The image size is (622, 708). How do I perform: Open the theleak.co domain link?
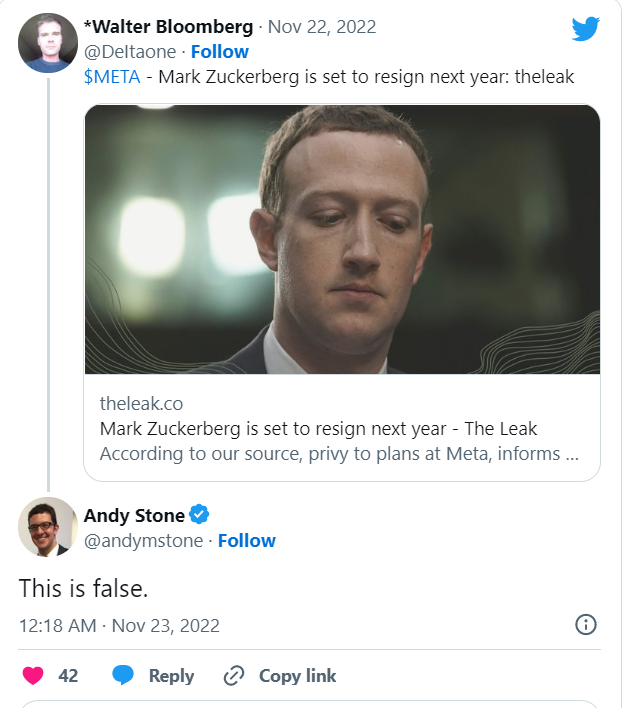pyautogui.click(x=141, y=404)
